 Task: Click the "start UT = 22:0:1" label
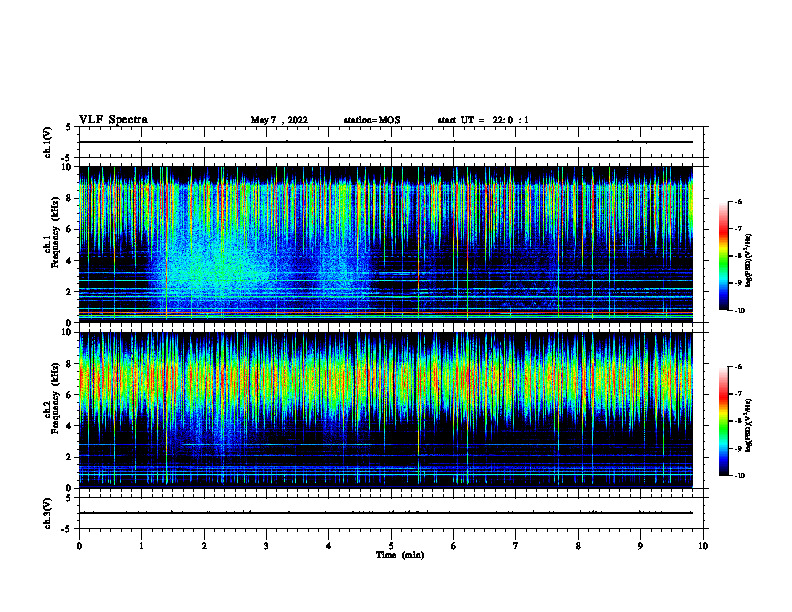pos(483,120)
